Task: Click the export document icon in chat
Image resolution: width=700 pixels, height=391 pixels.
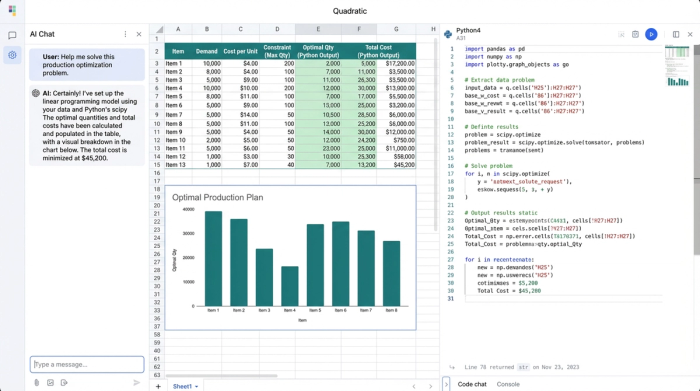Action: coord(64,383)
